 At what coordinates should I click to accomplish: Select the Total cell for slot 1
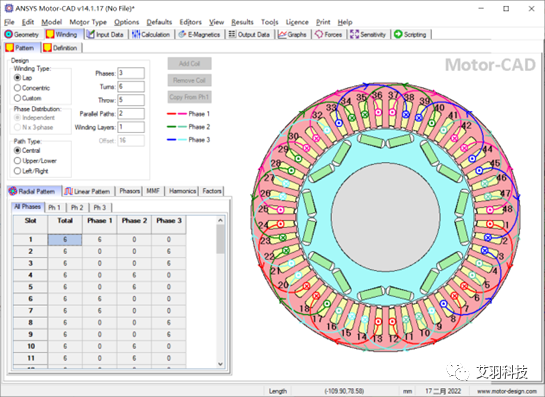tap(65, 240)
